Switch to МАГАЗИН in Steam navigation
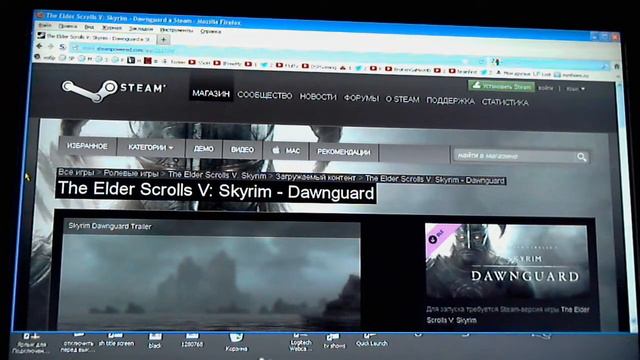Viewport: 640px width, 360px height. click(211, 93)
